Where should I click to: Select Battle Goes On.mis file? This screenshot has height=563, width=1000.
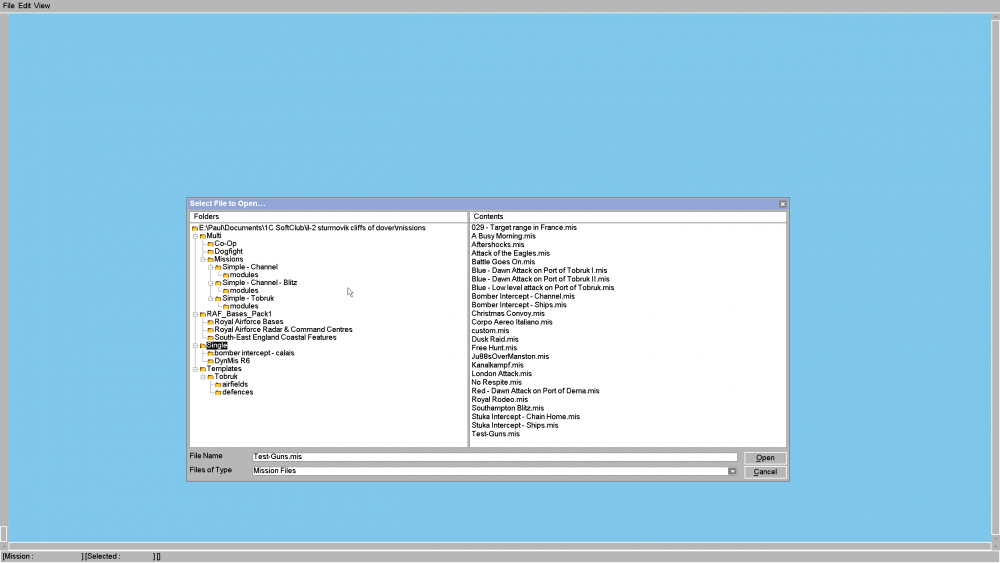coord(503,262)
